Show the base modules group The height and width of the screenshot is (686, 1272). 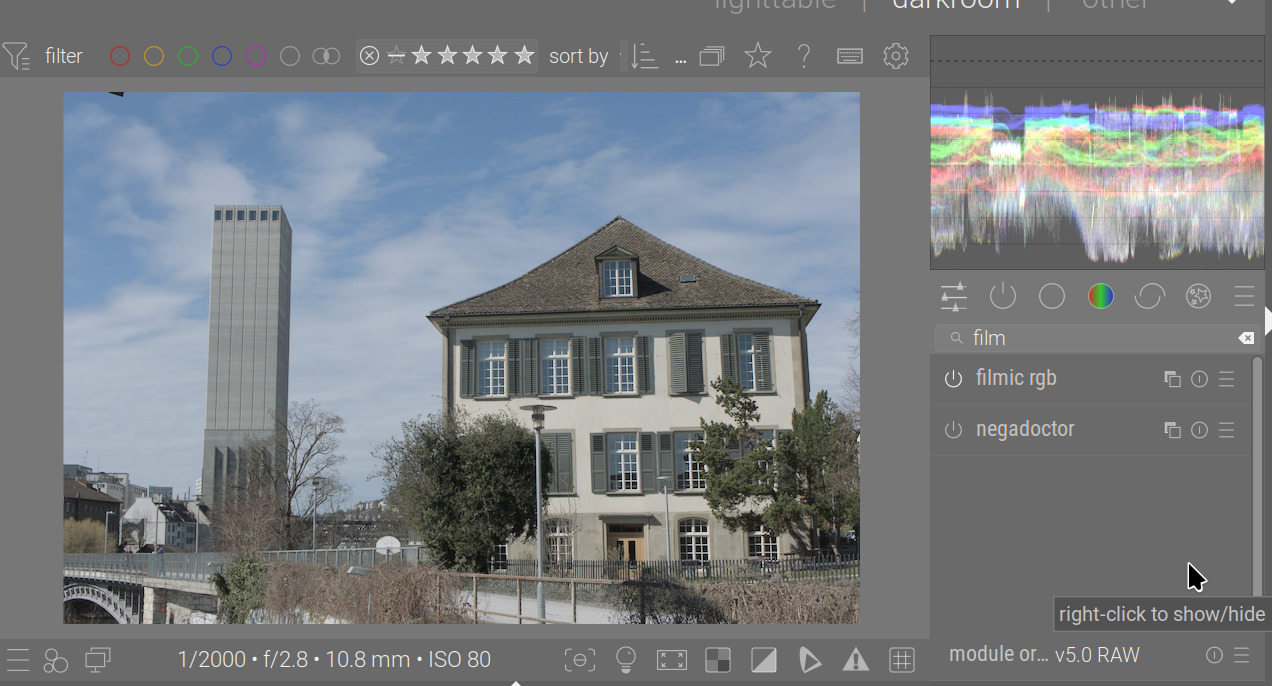click(x=1052, y=296)
